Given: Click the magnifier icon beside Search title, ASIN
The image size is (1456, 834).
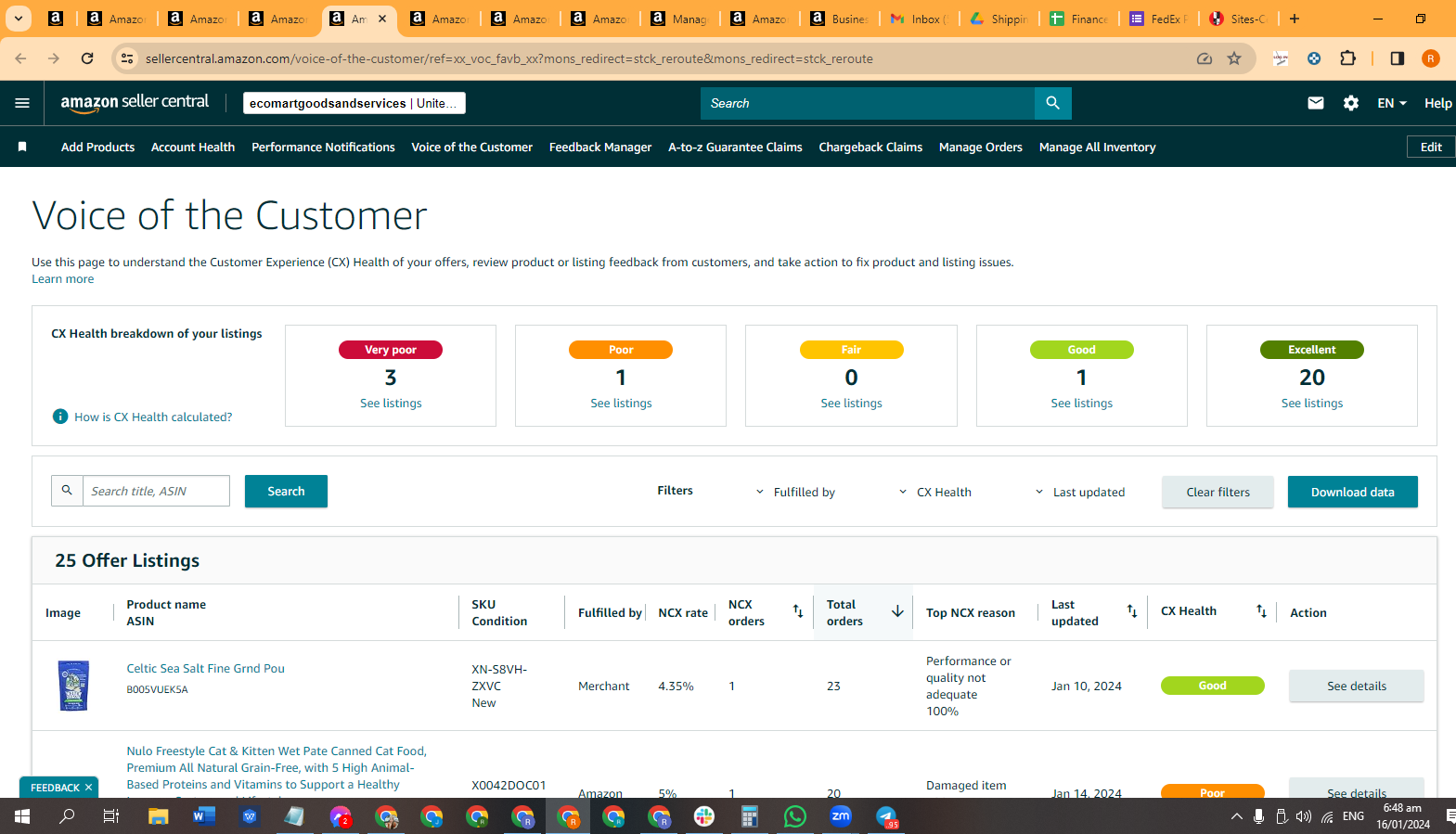Looking at the screenshot, I should (67, 491).
